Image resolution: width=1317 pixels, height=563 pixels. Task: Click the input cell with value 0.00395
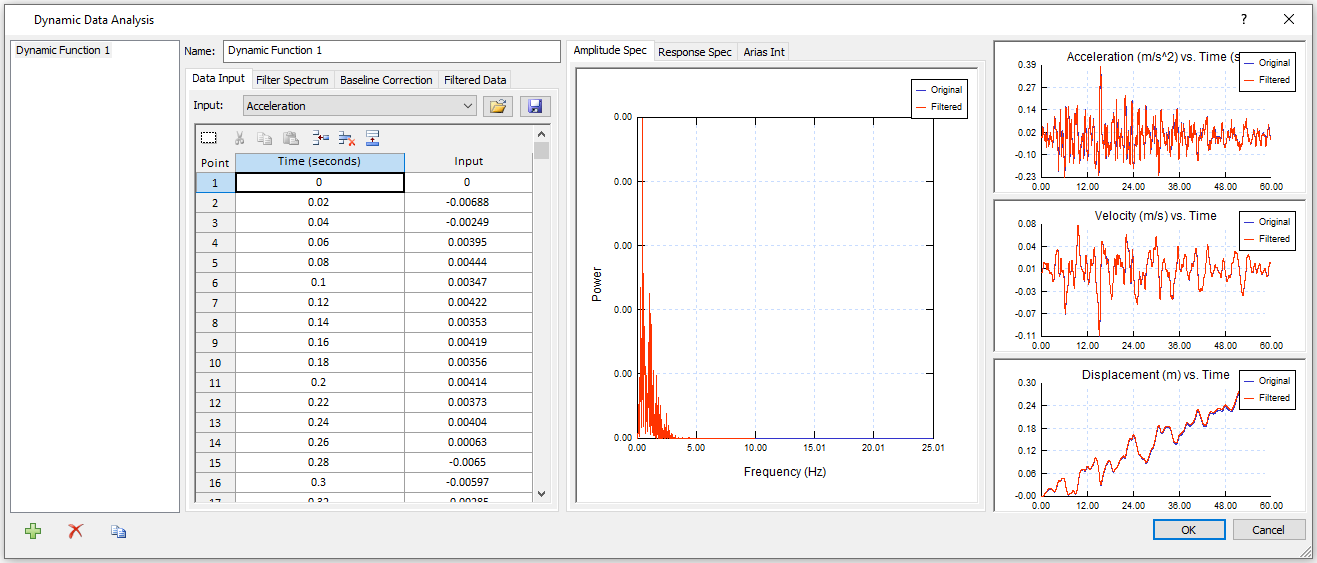pos(469,242)
